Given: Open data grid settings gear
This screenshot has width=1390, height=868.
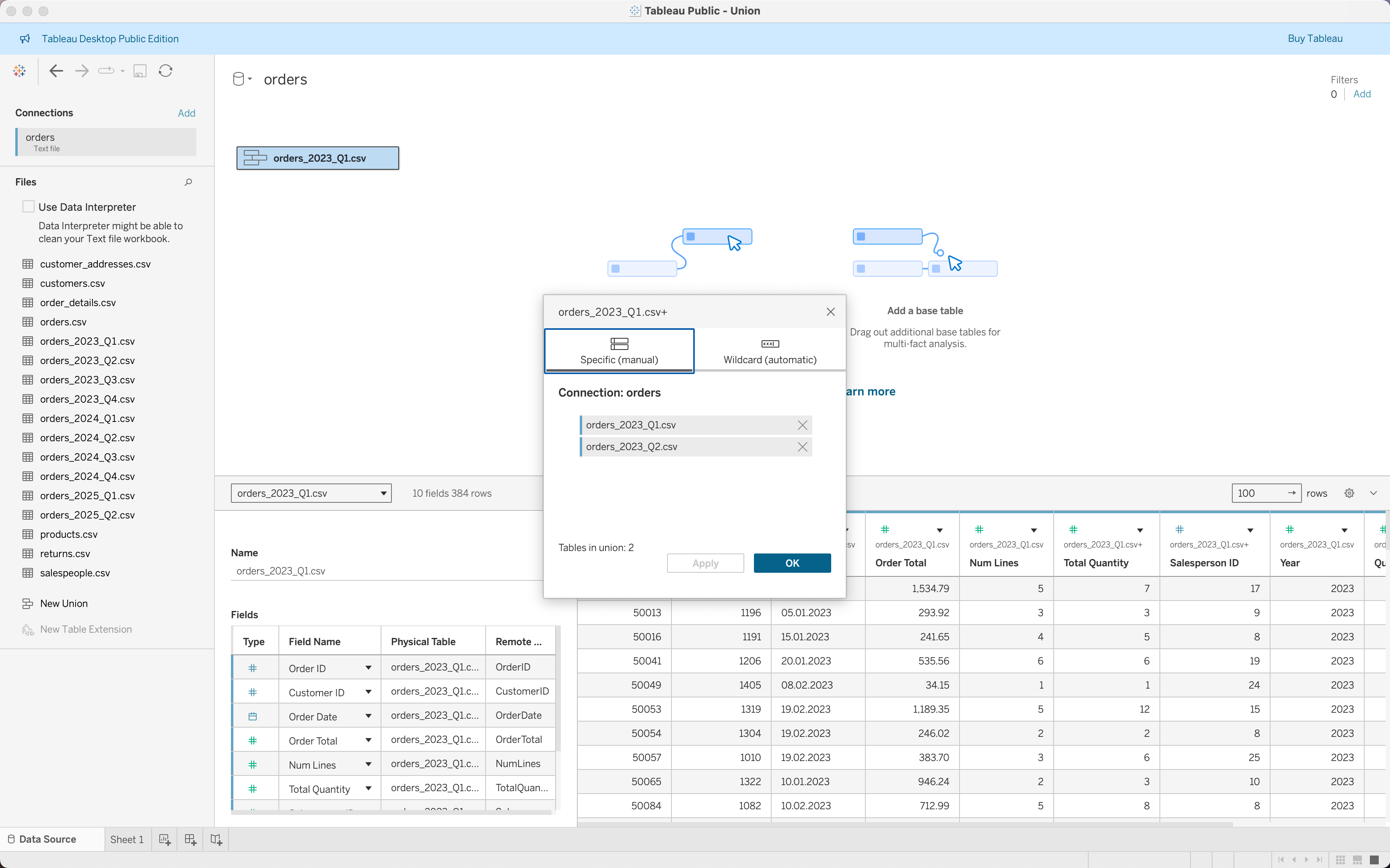Looking at the screenshot, I should coord(1349,493).
